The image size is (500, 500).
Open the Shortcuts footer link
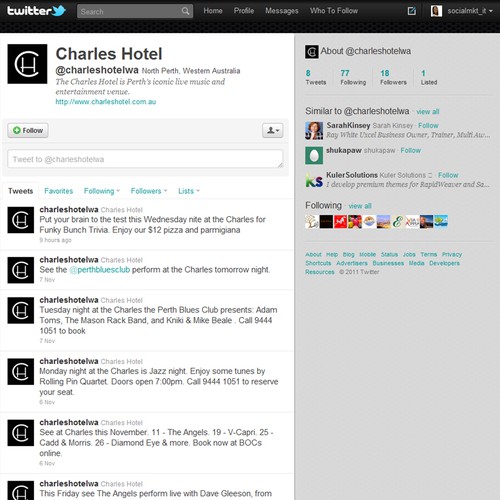pyautogui.click(x=318, y=263)
